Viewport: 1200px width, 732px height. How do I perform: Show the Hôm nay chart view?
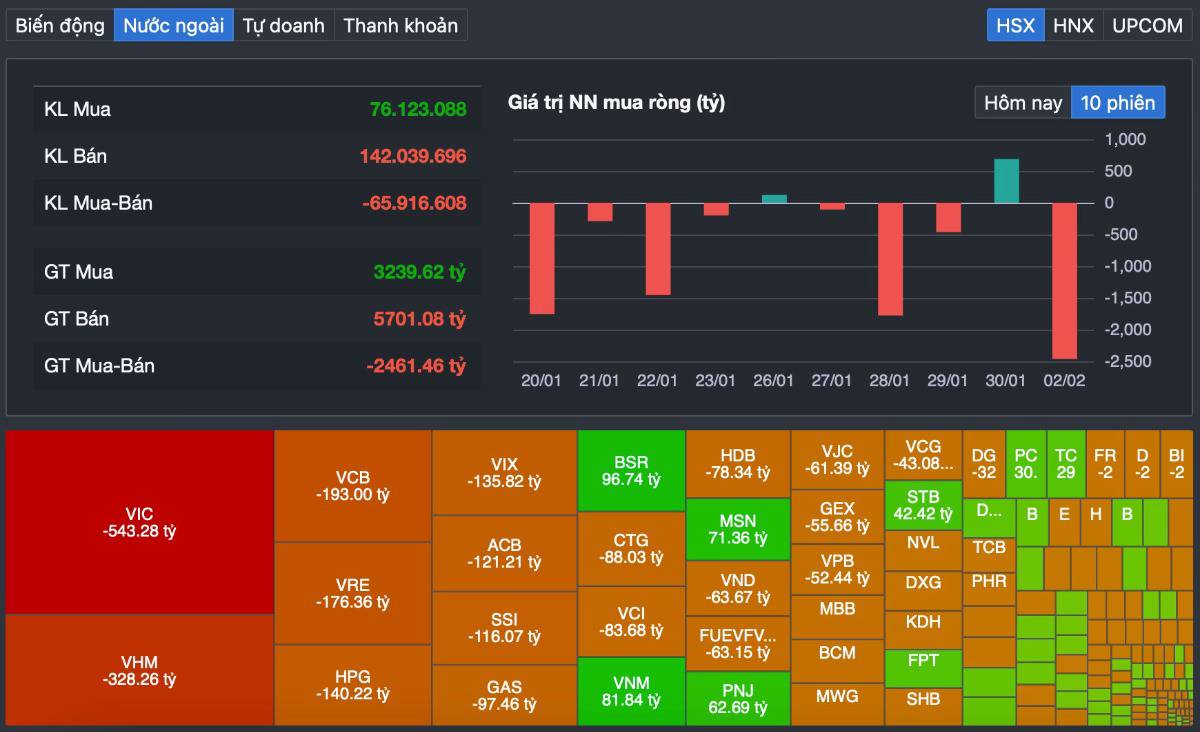(x=1023, y=102)
